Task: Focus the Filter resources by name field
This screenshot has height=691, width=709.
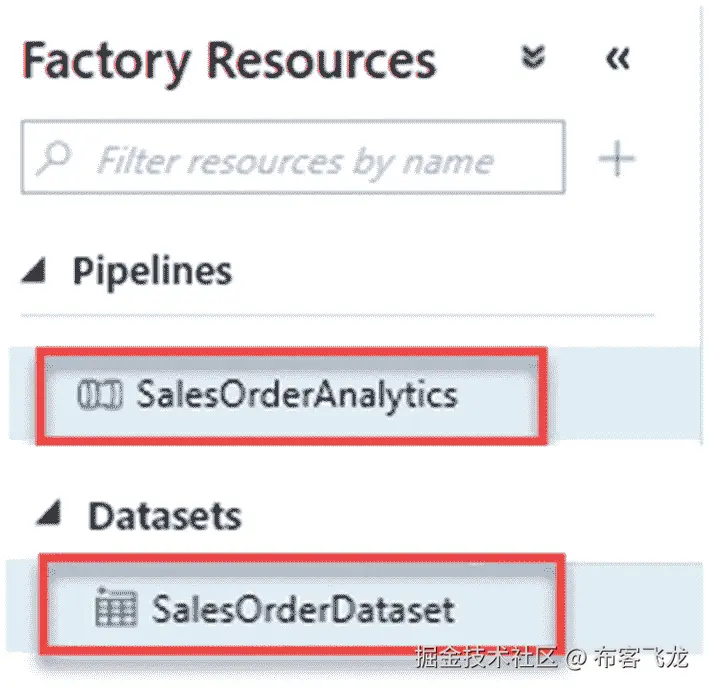Action: point(293,157)
